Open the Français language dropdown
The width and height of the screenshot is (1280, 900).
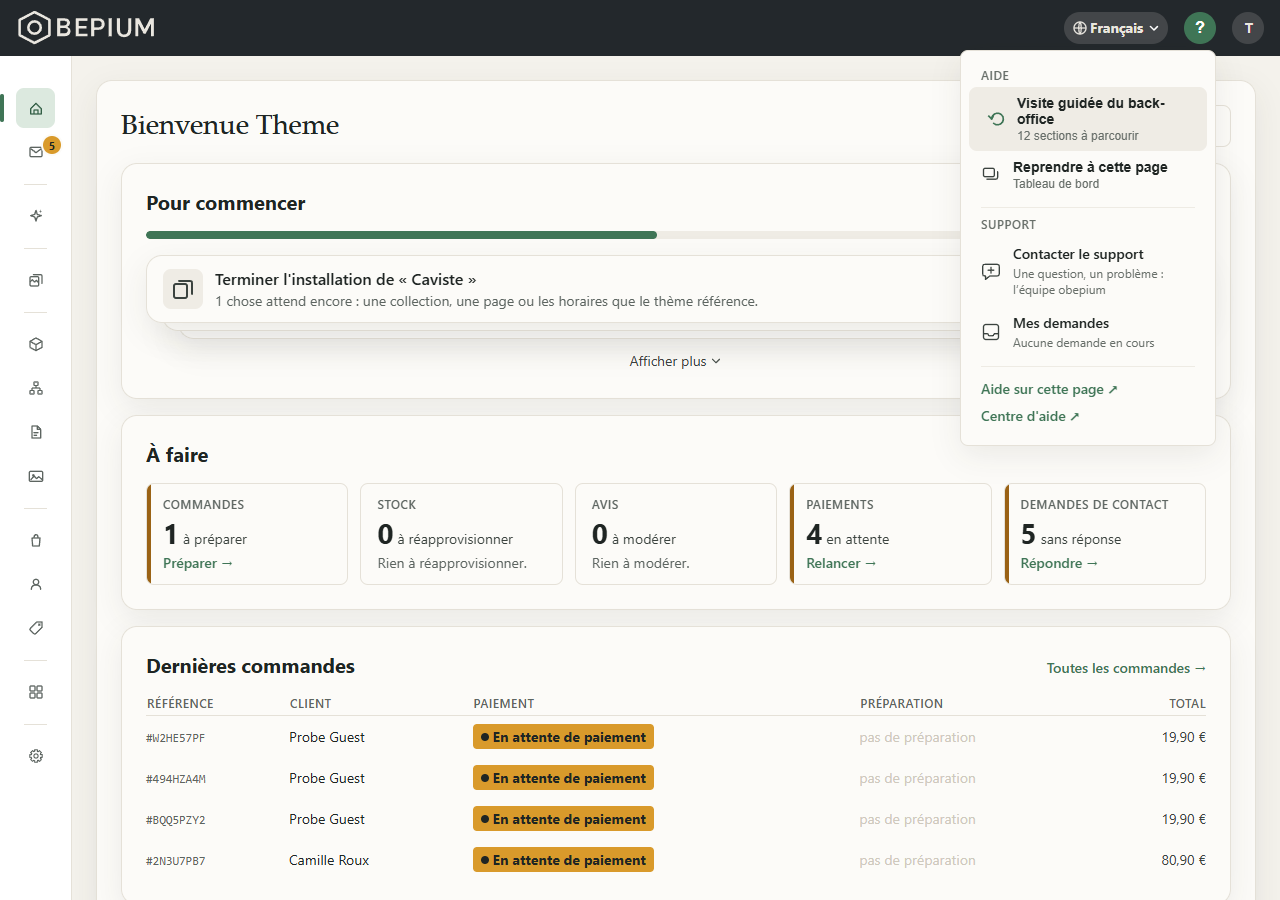tap(1116, 28)
